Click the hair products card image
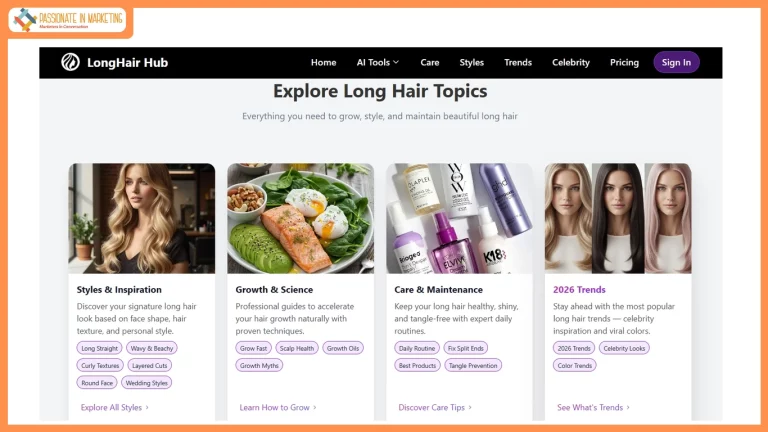Image resolution: width=768 pixels, height=432 pixels. (459, 218)
